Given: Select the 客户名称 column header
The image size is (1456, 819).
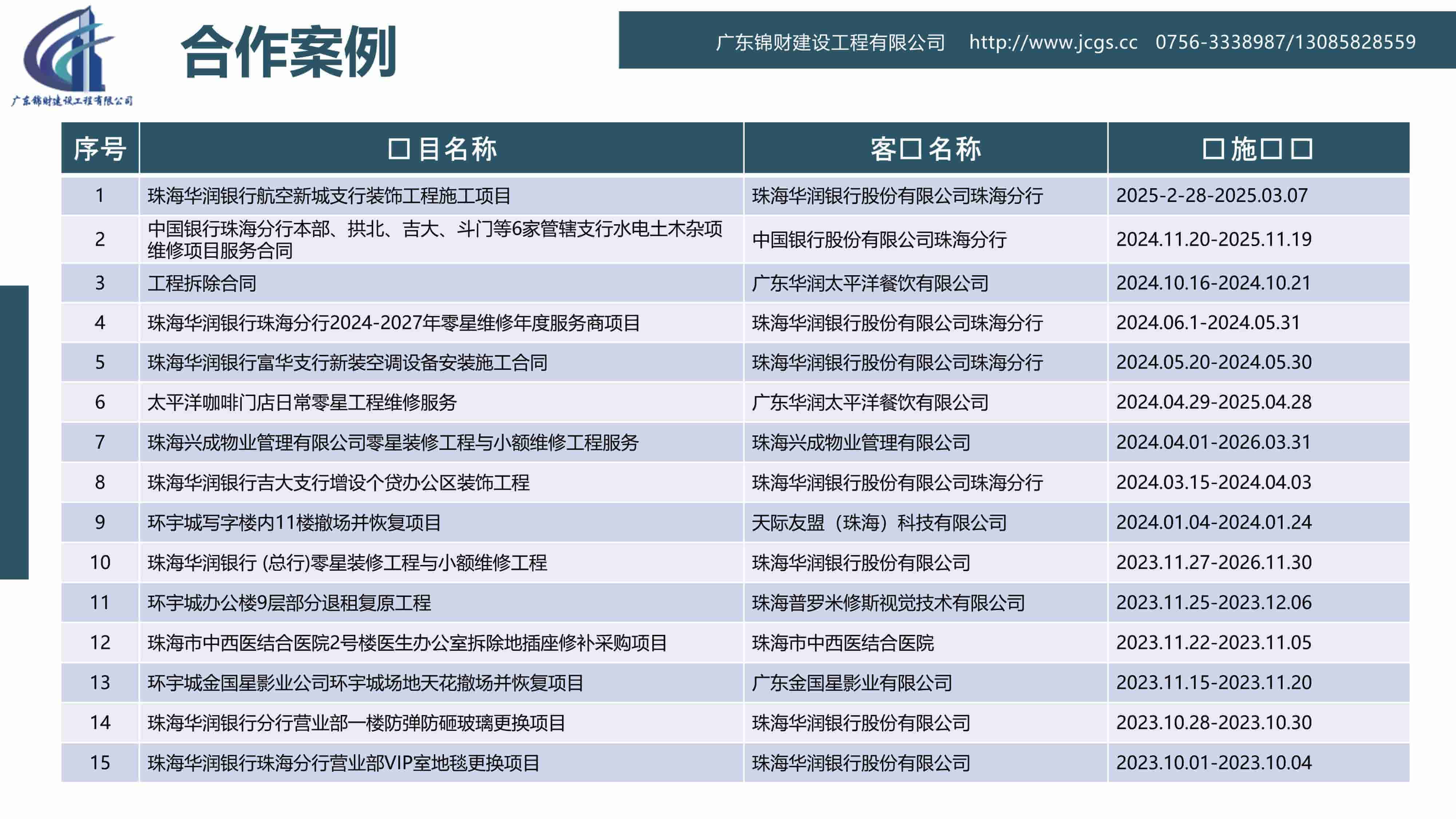Looking at the screenshot, I should (x=925, y=148).
